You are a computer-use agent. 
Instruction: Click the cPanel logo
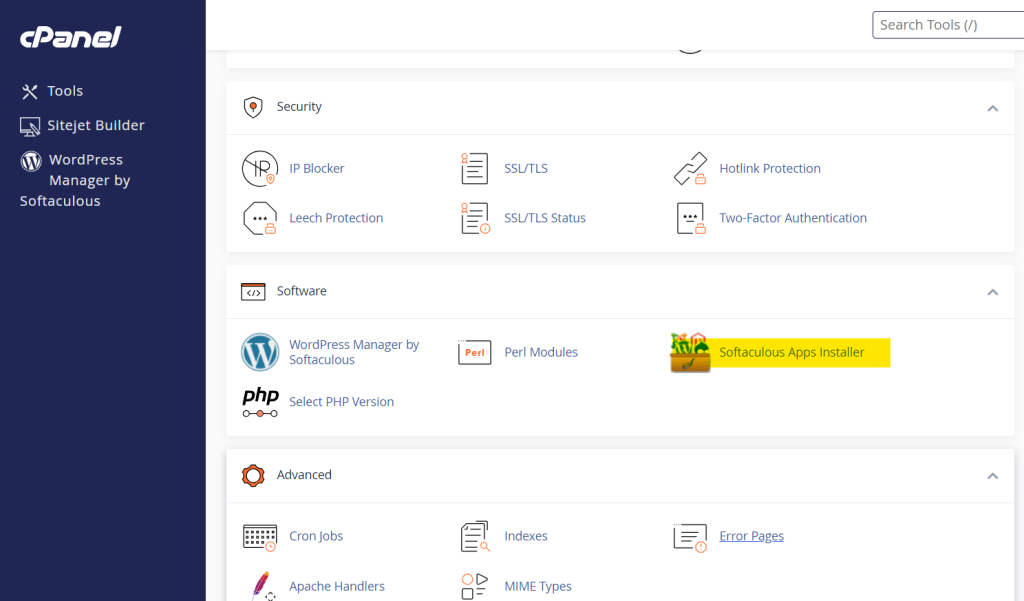click(x=70, y=37)
